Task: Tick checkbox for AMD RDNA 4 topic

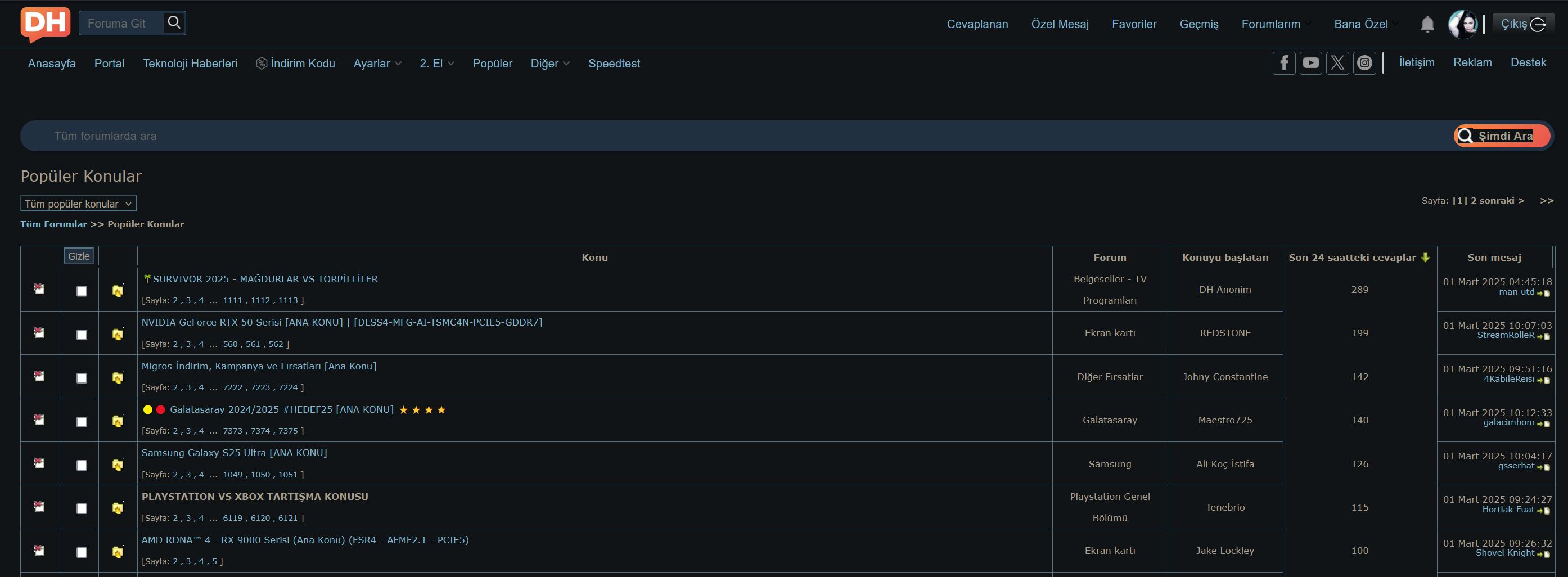Action: click(x=82, y=552)
